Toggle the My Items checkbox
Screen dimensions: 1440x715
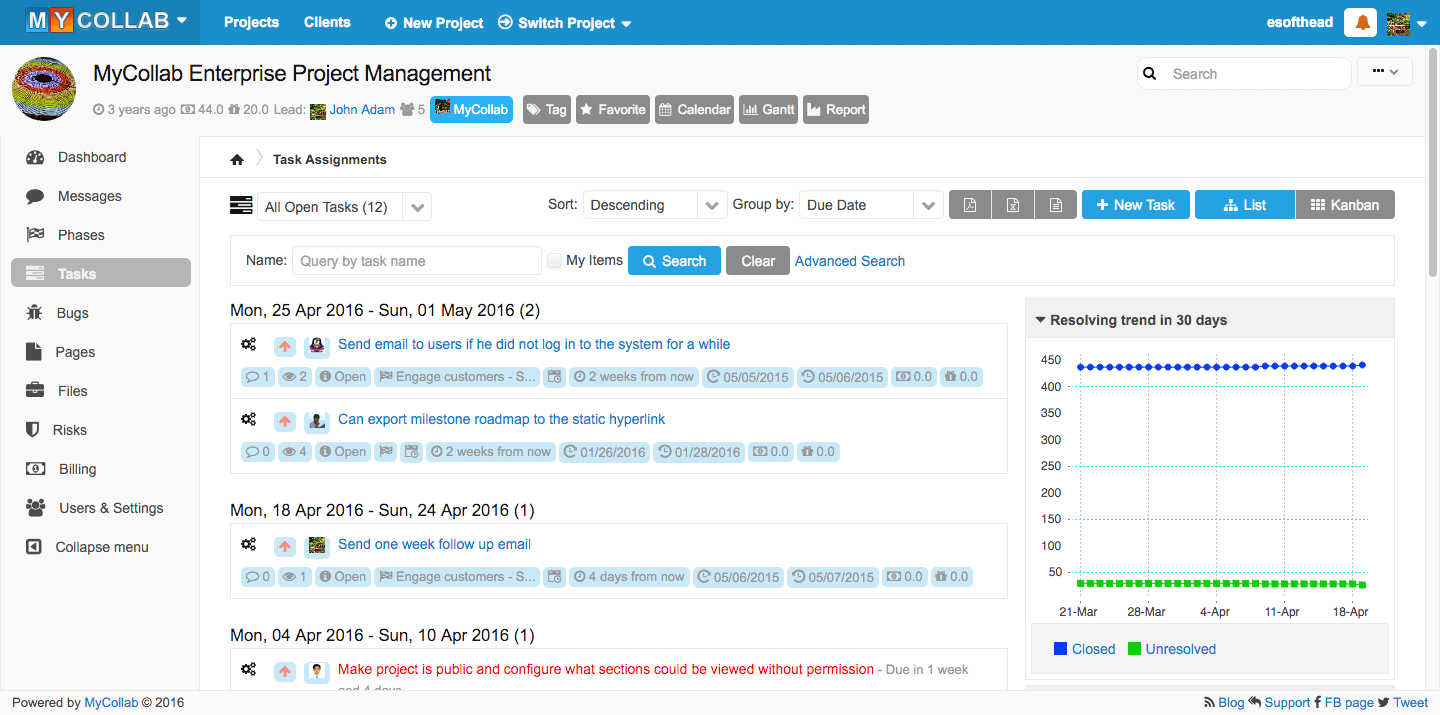[x=554, y=261]
